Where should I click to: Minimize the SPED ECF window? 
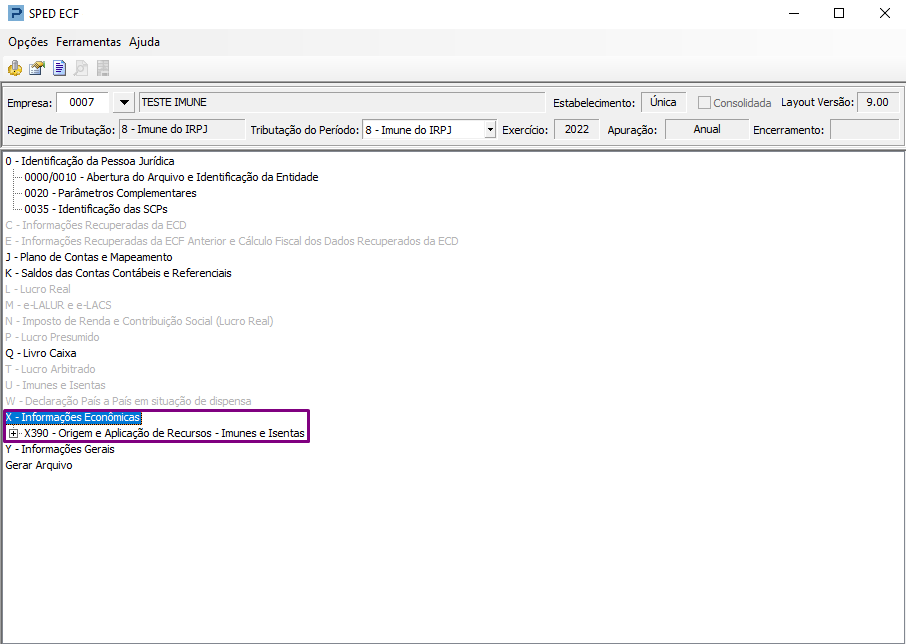(794, 13)
